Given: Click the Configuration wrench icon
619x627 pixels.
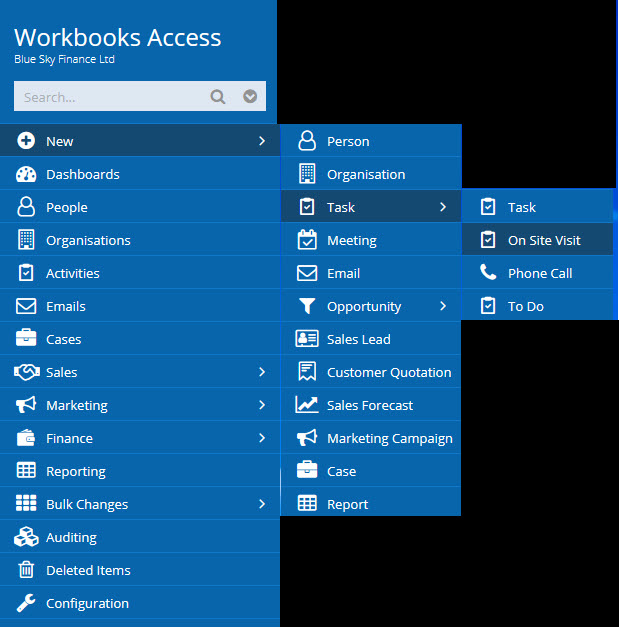Looking at the screenshot, I should pyautogui.click(x=26, y=603).
